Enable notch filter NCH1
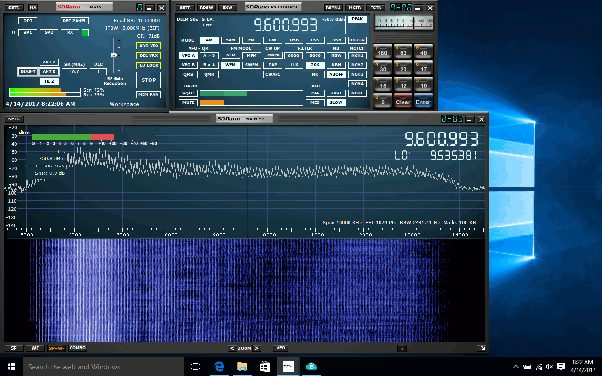This screenshot has height=376, width=602. [357, 55]
